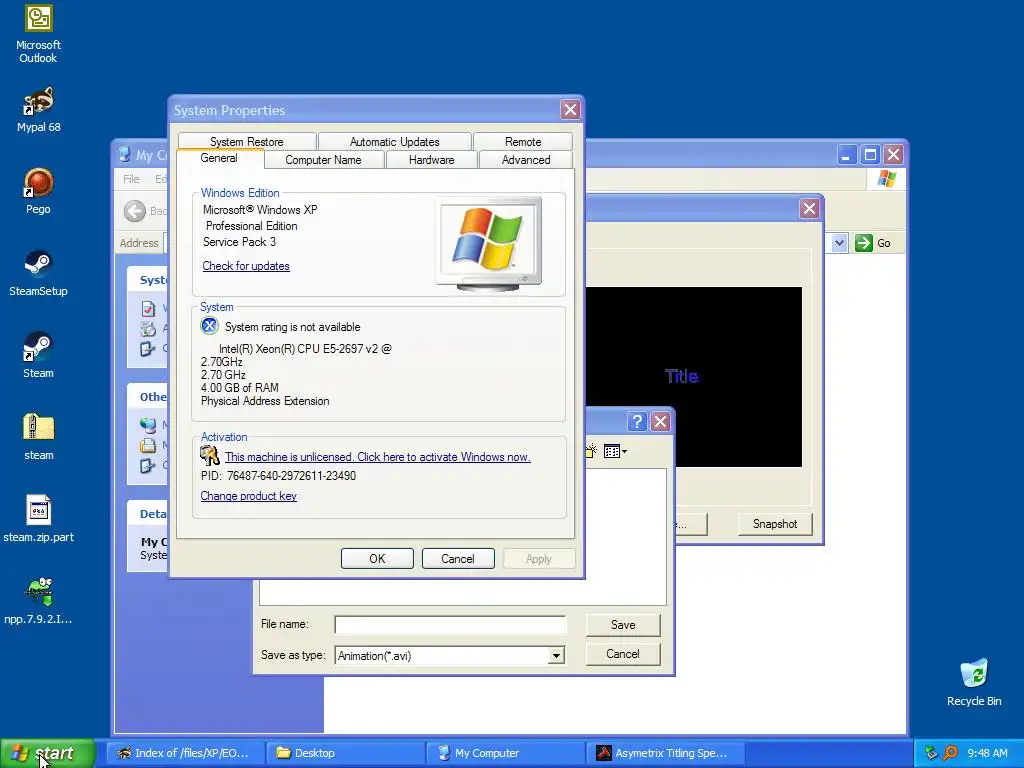The height and width of the screenshot is (768, 1024).
Task: Maximize the My Computer window
Action: pos(870,155)
